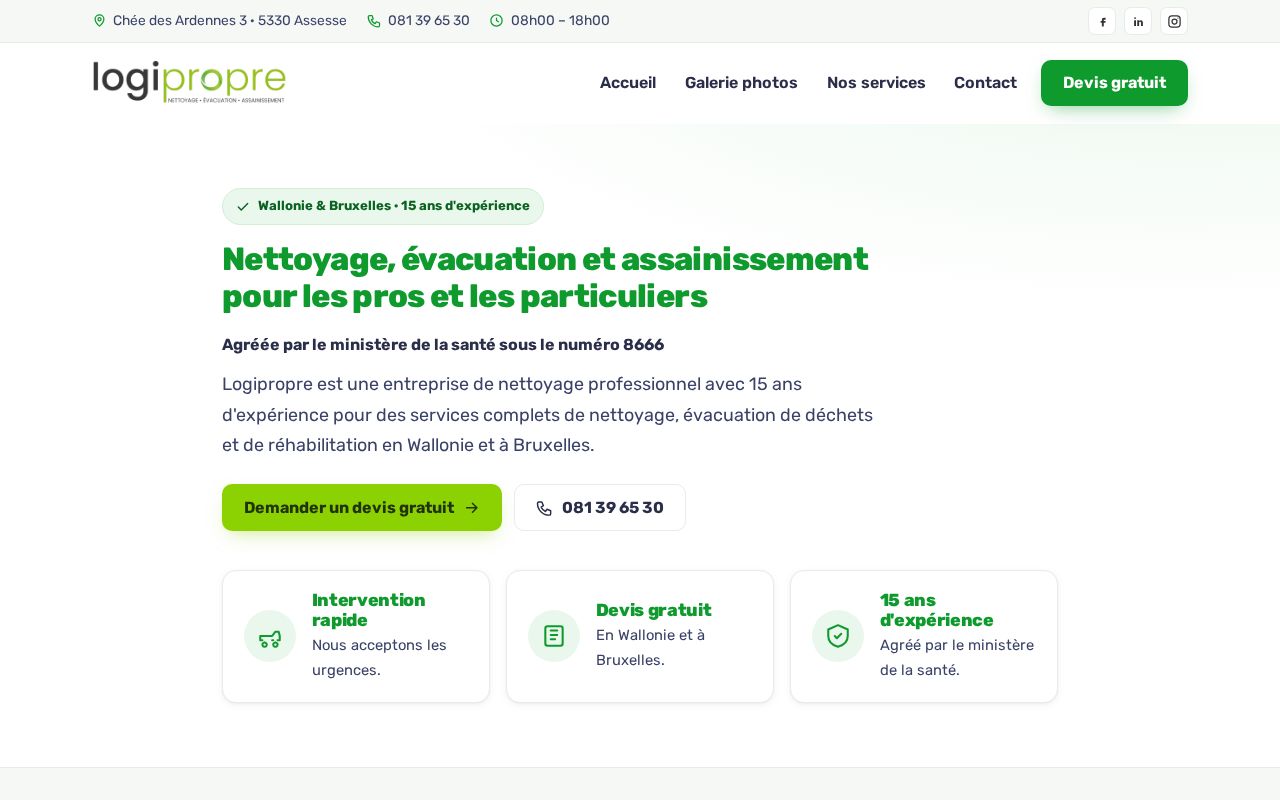Click the green Devis gratuit header button

click(x=1114, y=83)
